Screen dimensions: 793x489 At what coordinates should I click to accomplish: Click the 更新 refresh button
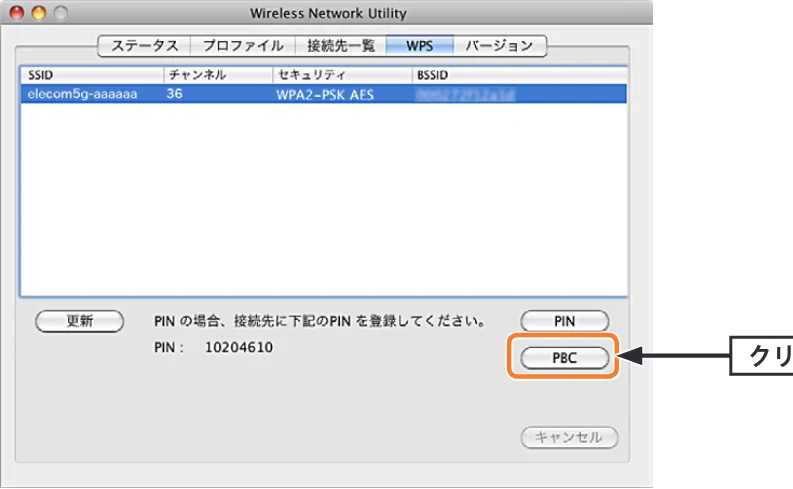click(79, 321)
